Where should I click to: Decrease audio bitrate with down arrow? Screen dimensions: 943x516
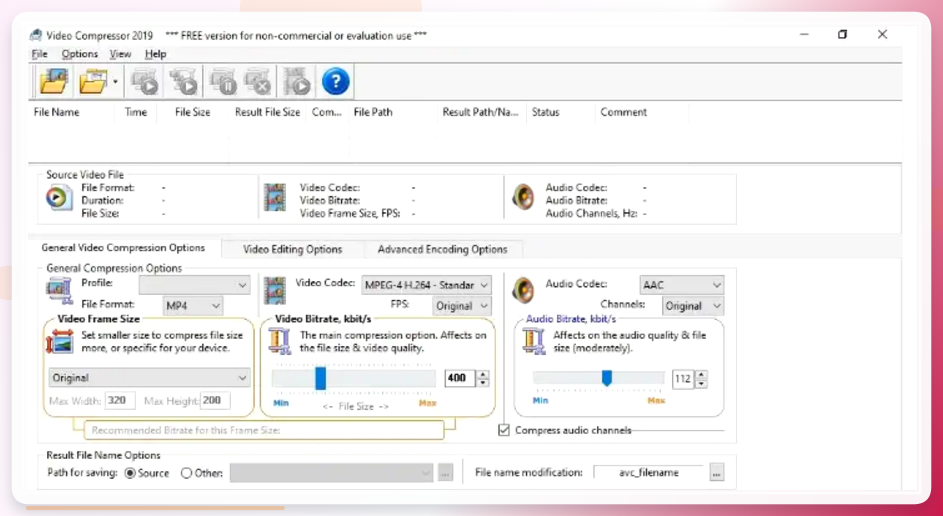click(x=701, y=384)
